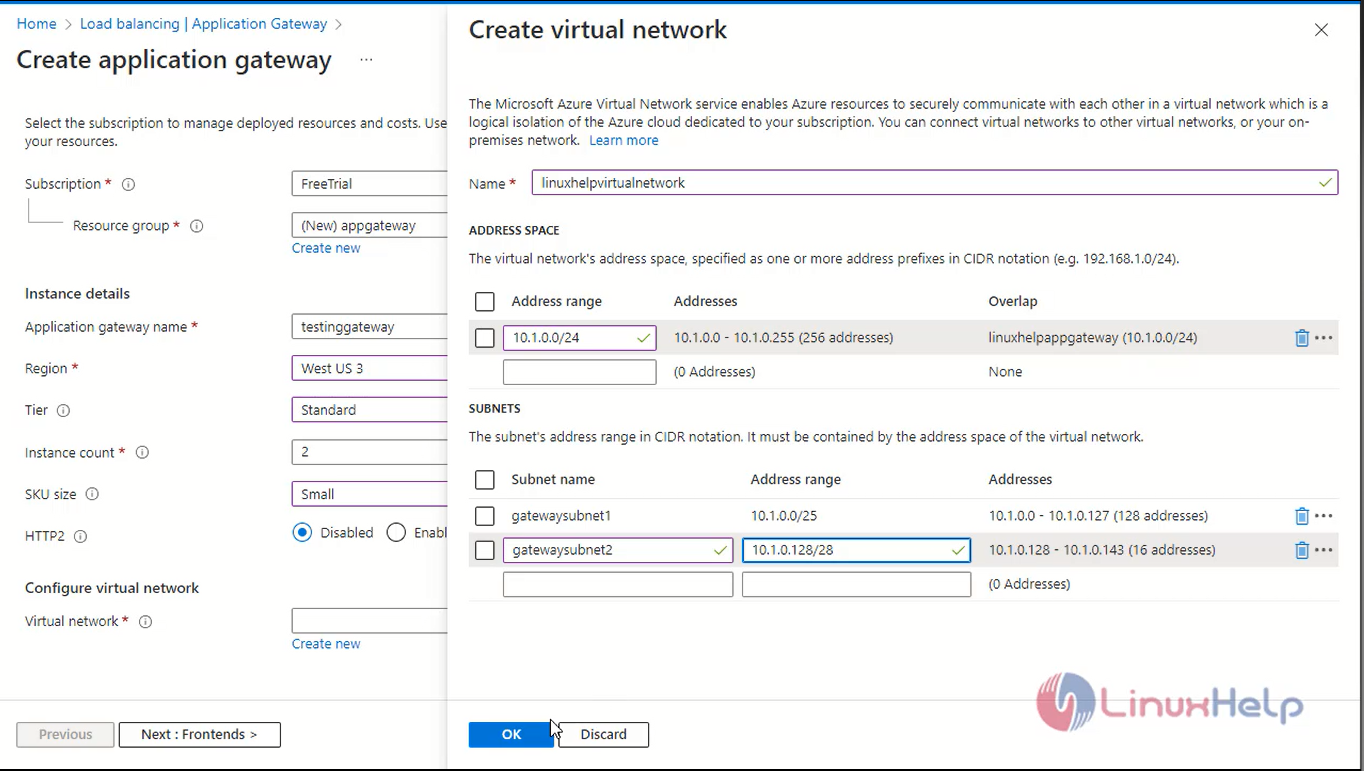Open the SKU size dropdown showing Small

click(x=369, y=494)
